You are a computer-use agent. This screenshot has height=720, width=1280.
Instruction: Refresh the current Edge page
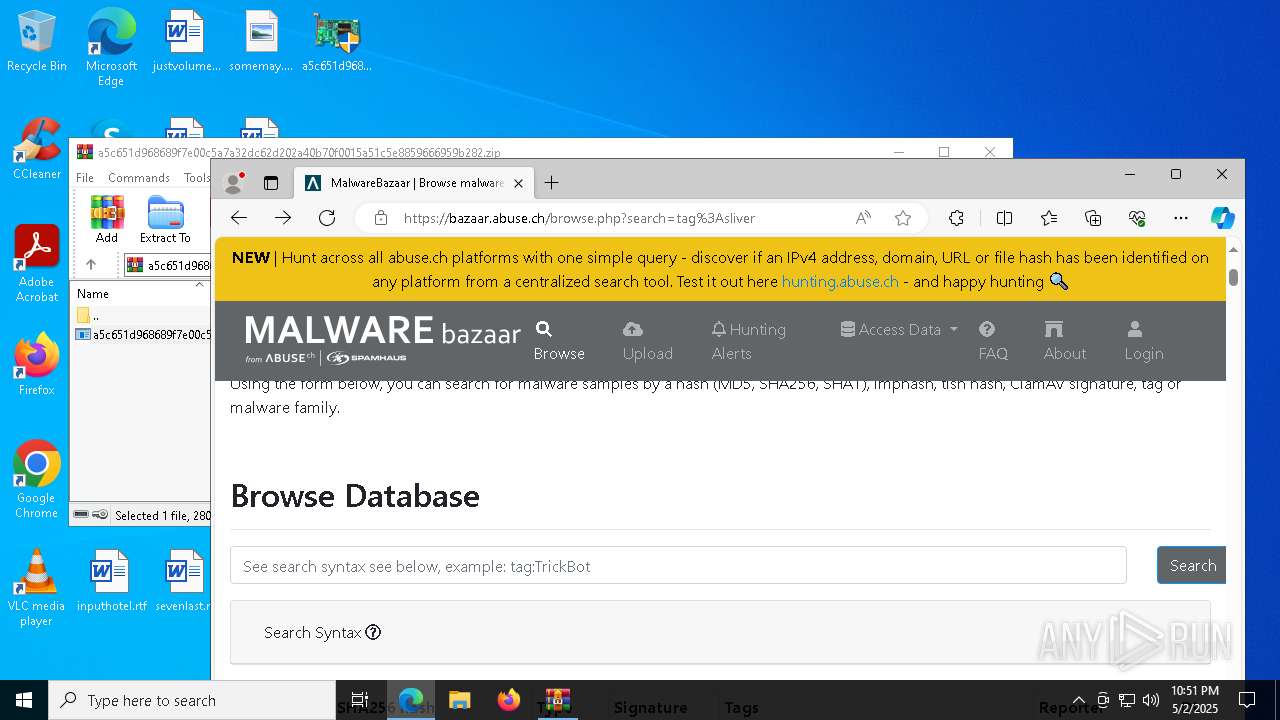[x=327, y=218]
